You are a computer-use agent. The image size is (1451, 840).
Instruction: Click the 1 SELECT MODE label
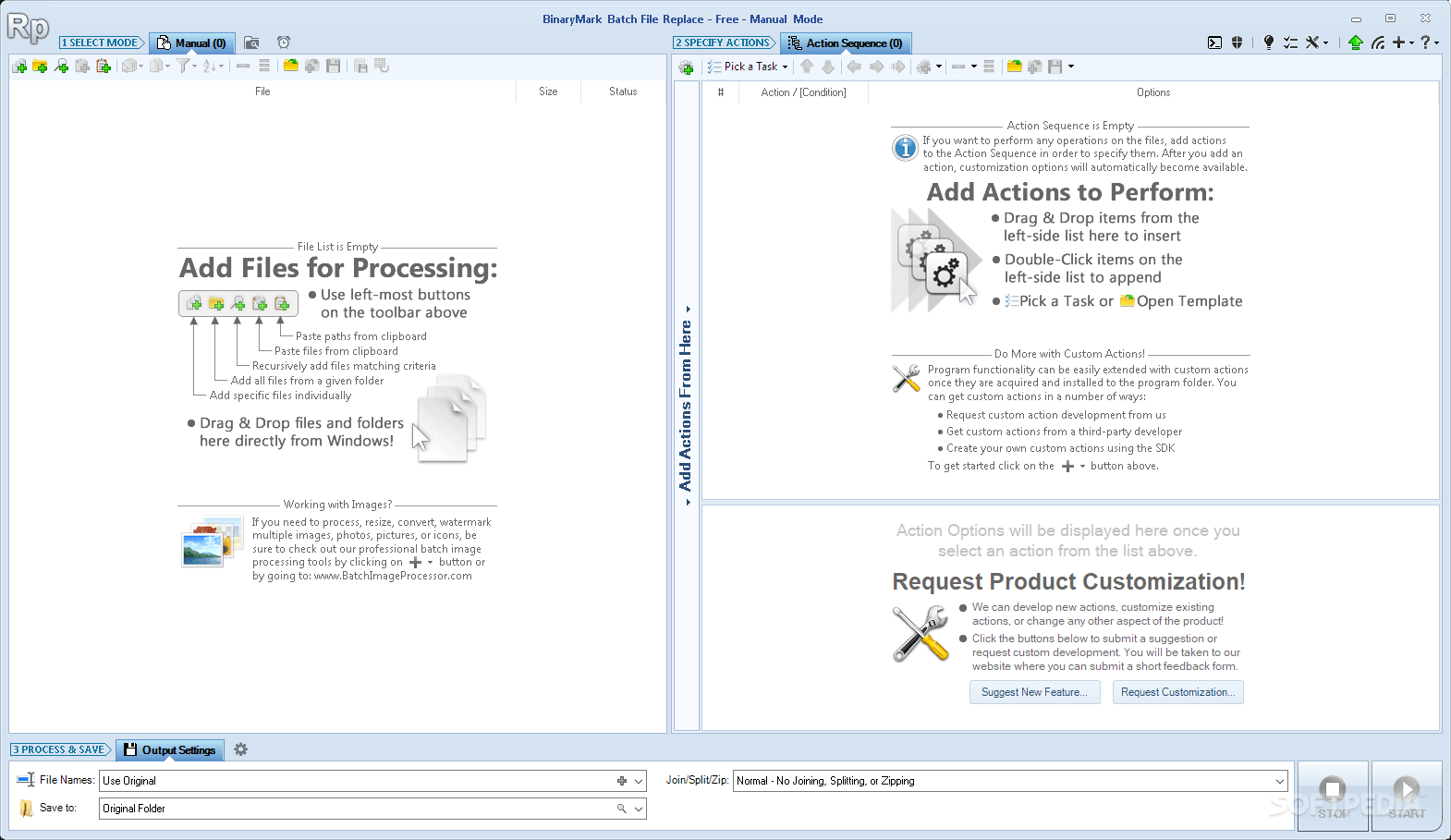(x=102, y=43)
